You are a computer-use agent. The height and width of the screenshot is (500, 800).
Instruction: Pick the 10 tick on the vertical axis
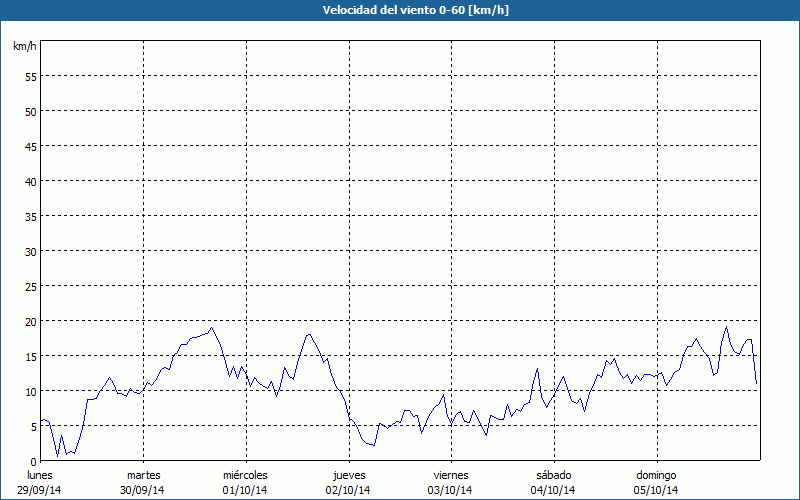pos(30,391)
